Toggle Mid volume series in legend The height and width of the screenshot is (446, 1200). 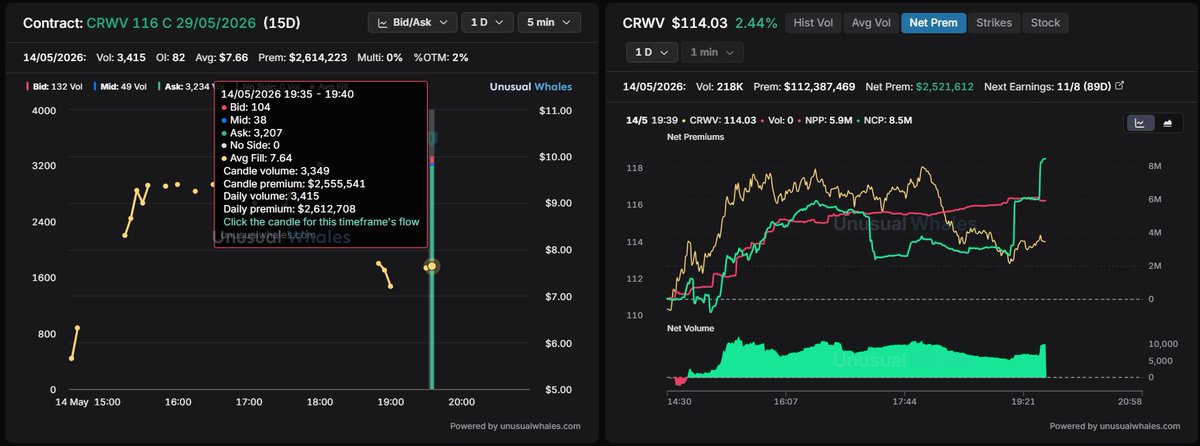pos(118,87)
